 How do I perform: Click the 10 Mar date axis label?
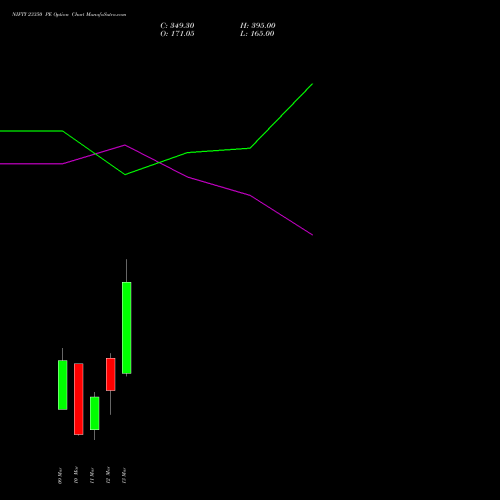tap(76, 475)
